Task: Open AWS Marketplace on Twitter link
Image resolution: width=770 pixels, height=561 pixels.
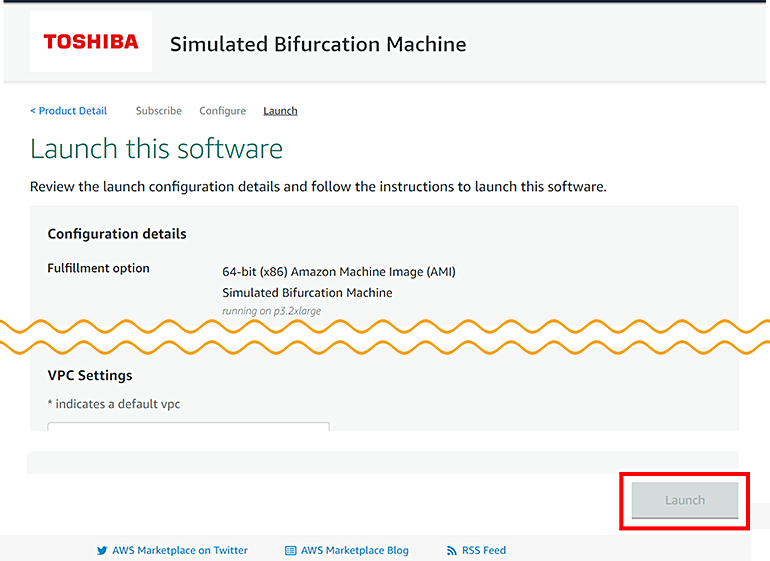Action: click(180, 550)
